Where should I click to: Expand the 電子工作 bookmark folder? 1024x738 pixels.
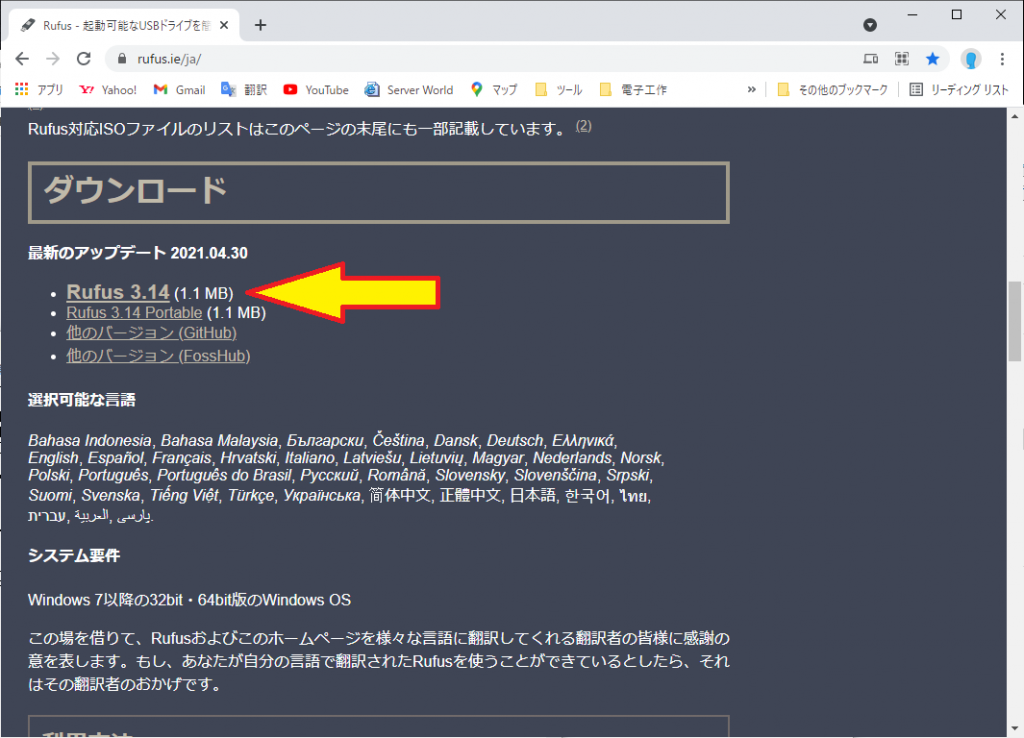coord(633,89)
